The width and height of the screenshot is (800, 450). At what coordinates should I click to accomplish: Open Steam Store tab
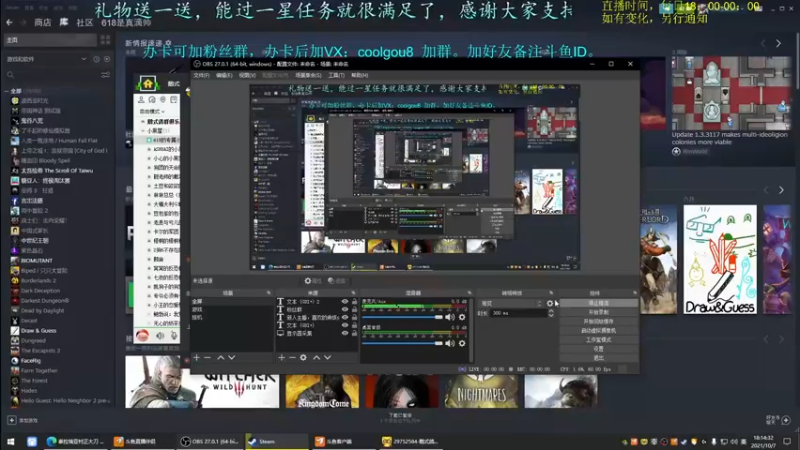pyautogui.click(x=42, y=22)
